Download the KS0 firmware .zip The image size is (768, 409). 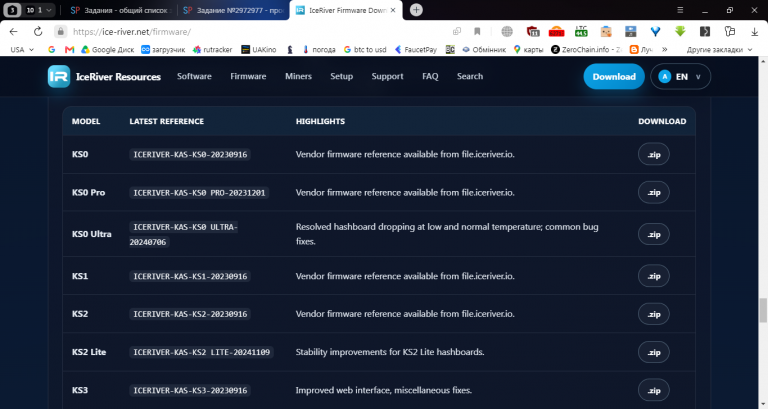pos(653,154)
